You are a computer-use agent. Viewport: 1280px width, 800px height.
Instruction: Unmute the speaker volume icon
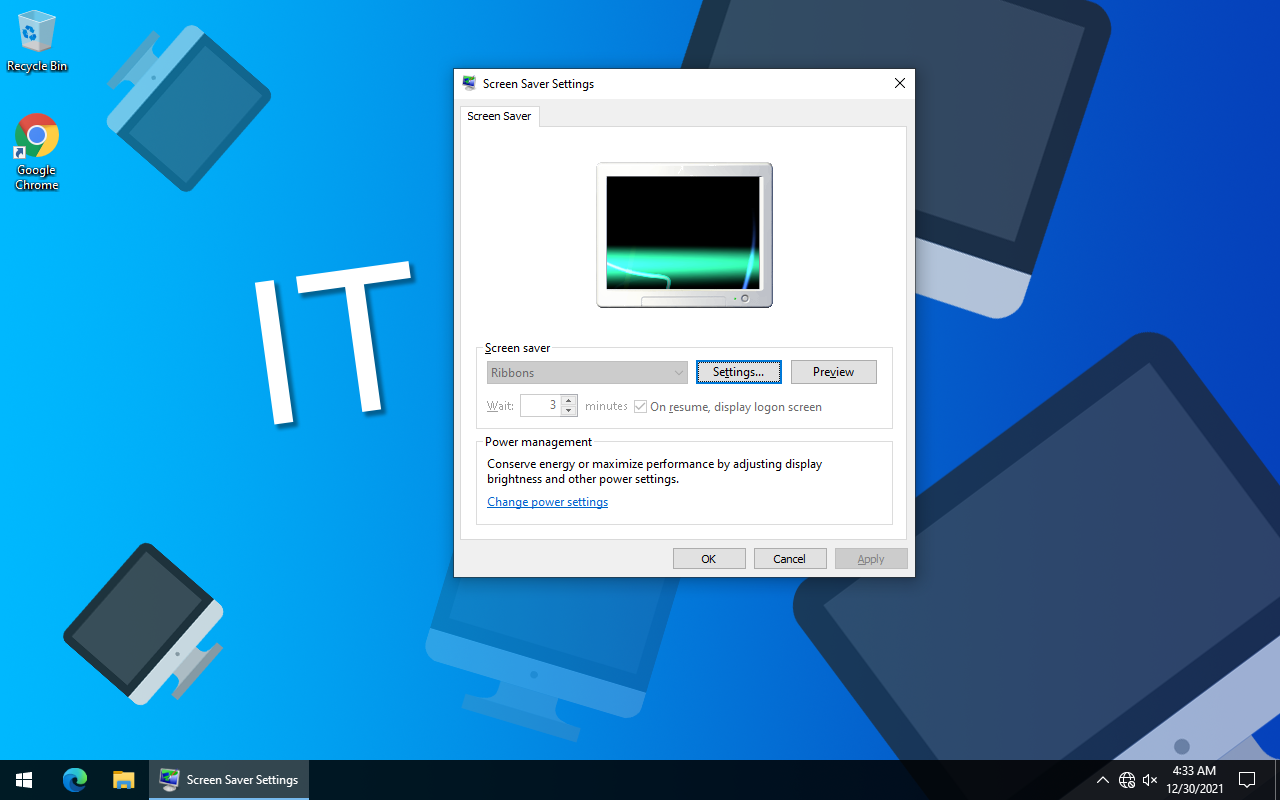[1150, 780]
